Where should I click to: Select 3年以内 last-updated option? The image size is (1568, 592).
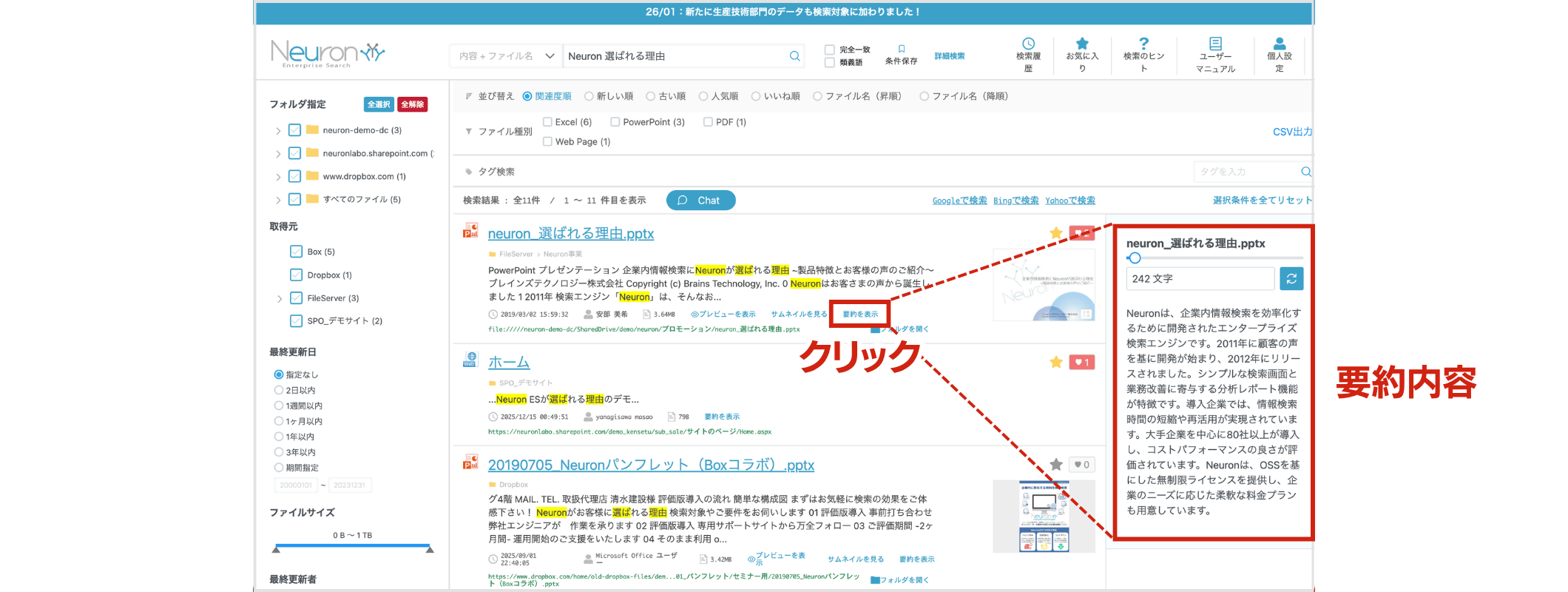[279, 452]
